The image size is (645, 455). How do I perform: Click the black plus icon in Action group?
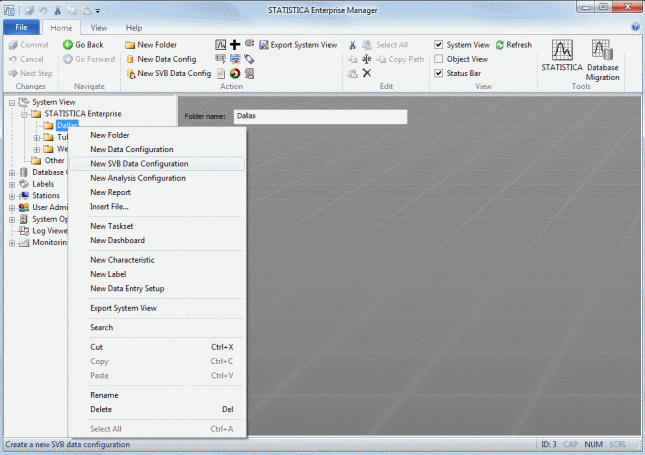(235, 44)
